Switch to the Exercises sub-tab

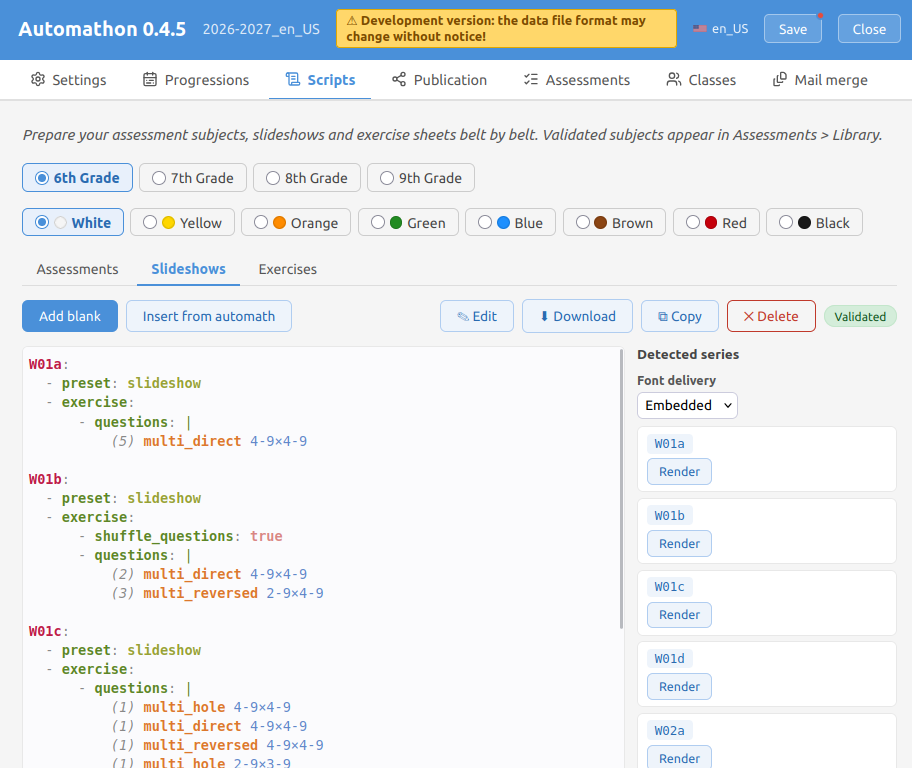click(x=288, y=269)
